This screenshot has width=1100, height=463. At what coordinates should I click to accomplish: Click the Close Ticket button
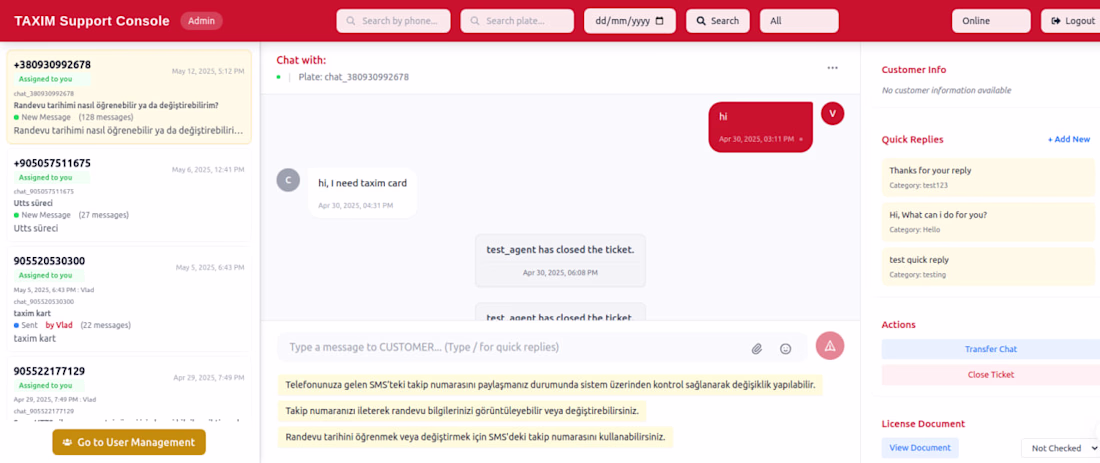click(x=991, y=375)
